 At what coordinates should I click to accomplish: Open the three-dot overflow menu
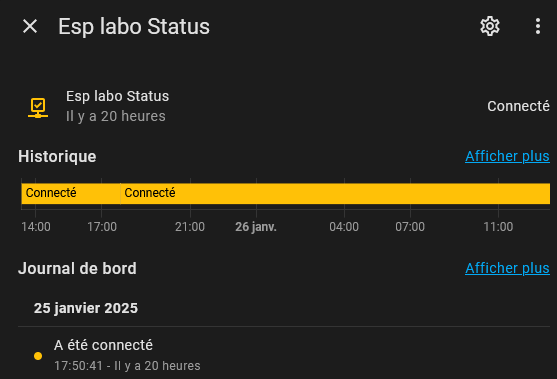538,26
